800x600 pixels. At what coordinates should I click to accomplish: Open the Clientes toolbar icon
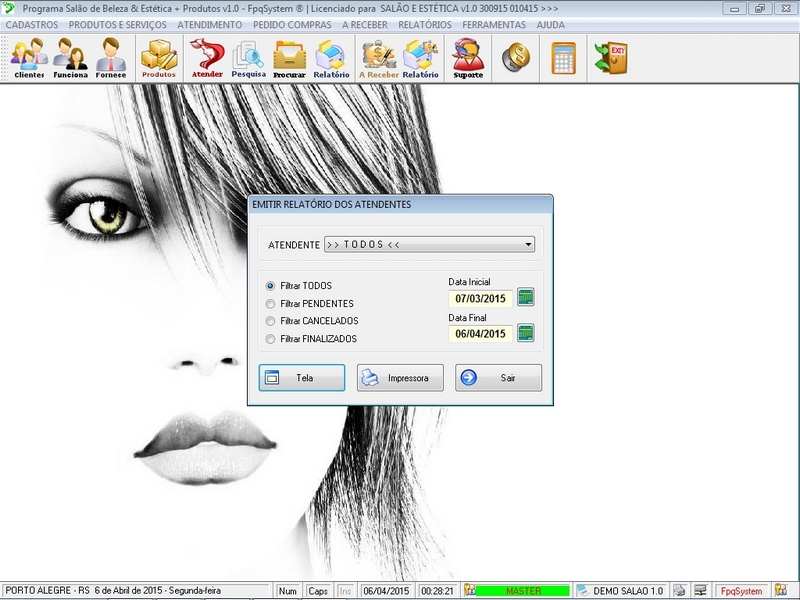29,59
